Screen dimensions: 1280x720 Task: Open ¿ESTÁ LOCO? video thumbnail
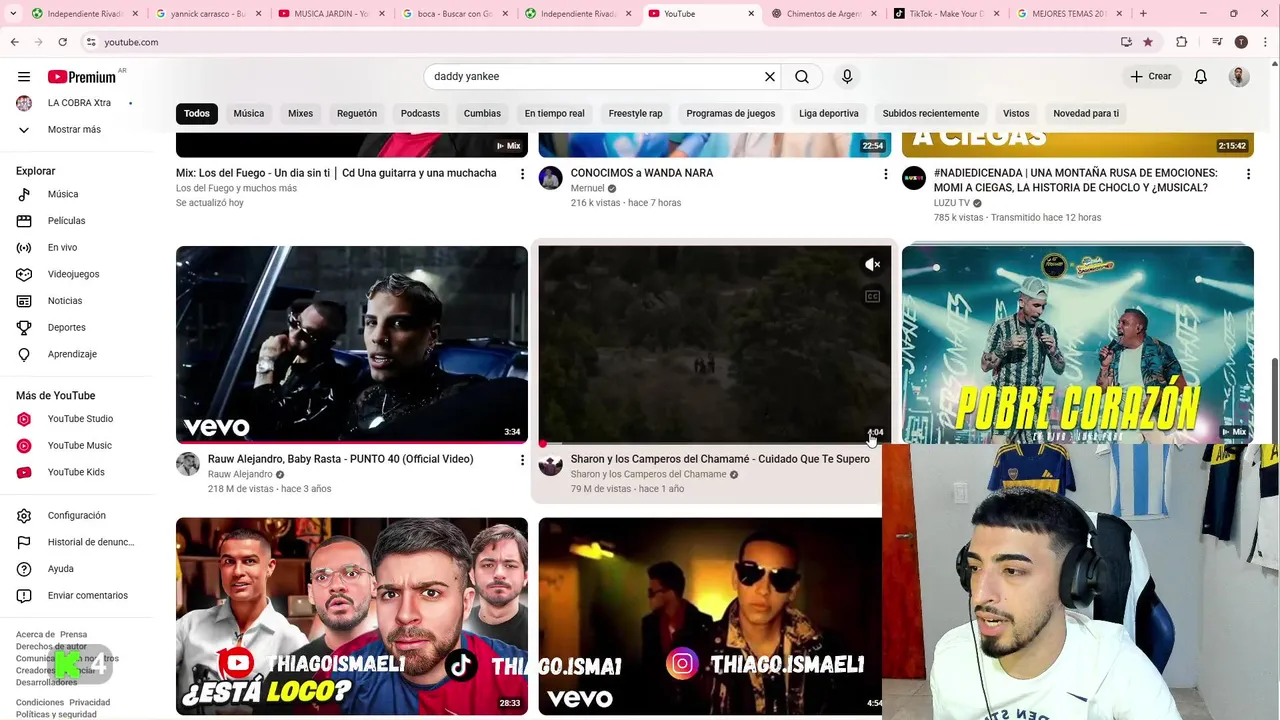[352, 616]
